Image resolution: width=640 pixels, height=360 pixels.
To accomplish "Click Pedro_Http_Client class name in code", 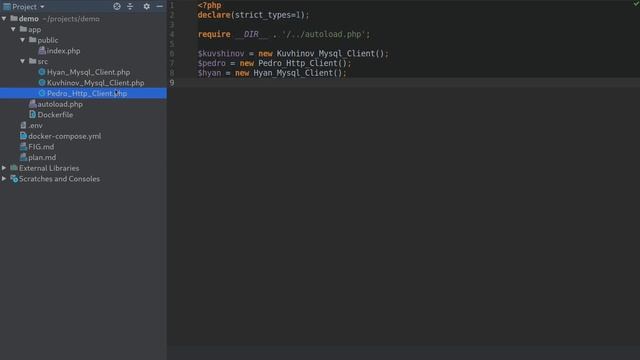I will click(x=297, y=63).
